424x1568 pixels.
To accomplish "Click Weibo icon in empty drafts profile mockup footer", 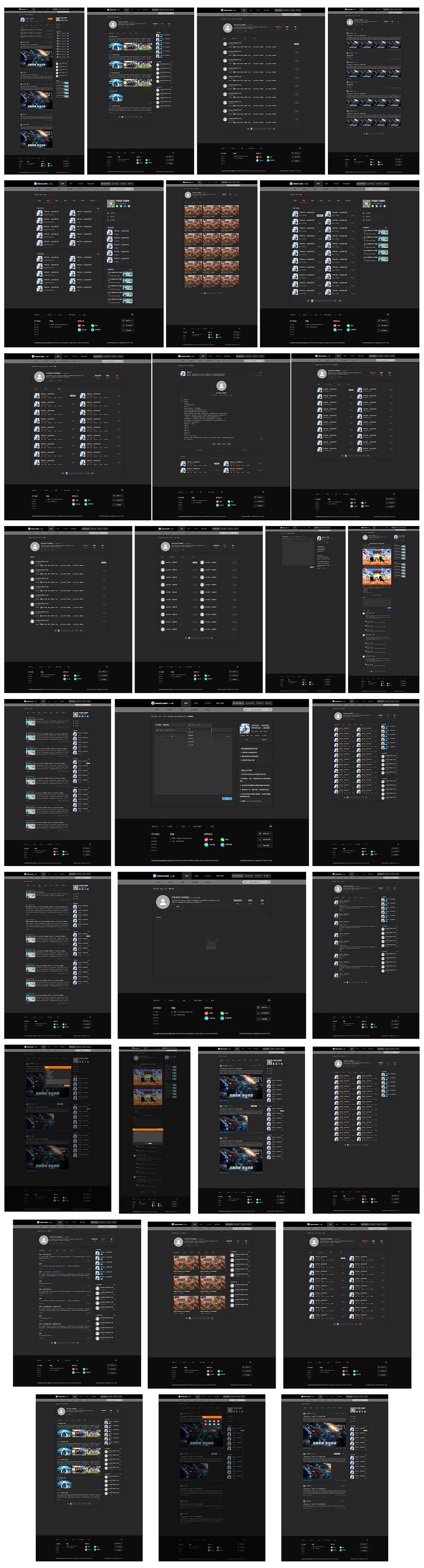I will point(207,1014).
